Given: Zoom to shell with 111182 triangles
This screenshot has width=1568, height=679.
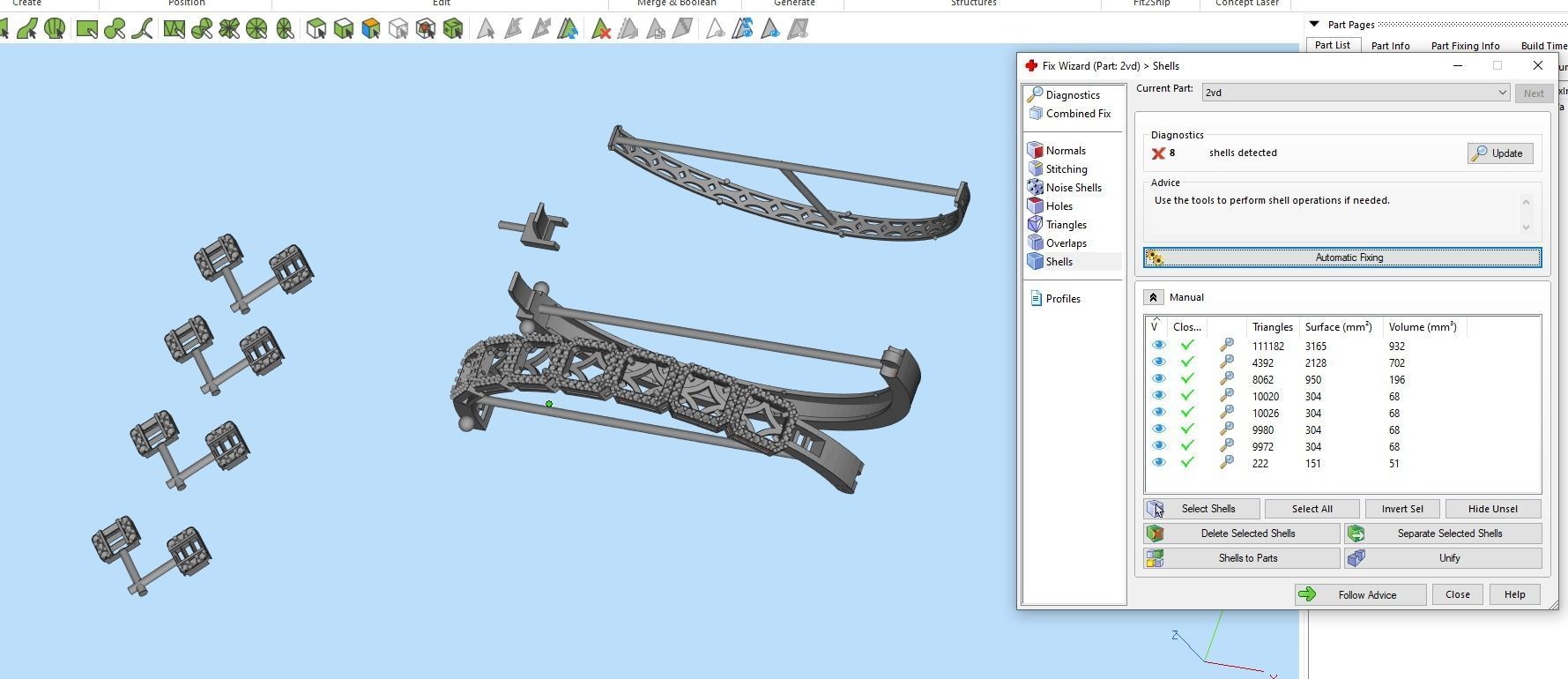Looking at the screenshot, I should point(1226,346).
